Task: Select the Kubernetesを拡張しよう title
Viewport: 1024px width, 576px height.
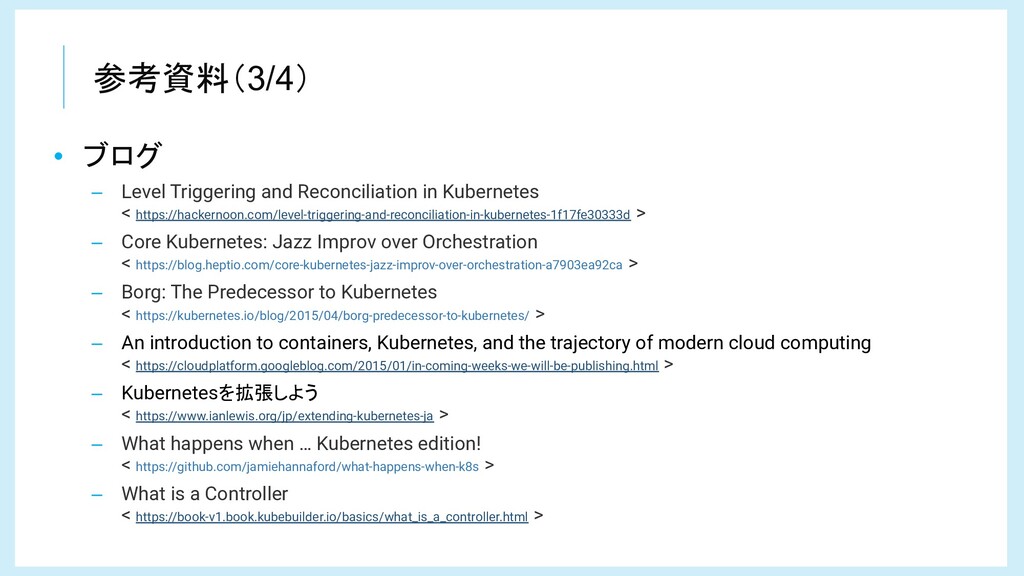Action: 220,392
